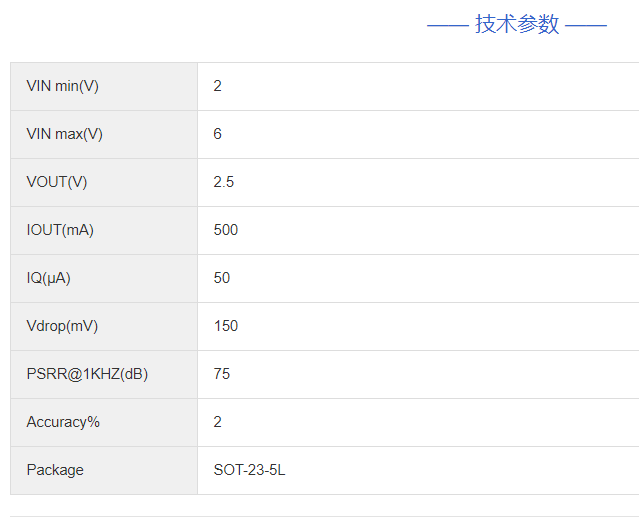Image resolution: width=639 pixels, height=518 pixels.
Task: Select the VIN max value 6
Action: (218, 134)
